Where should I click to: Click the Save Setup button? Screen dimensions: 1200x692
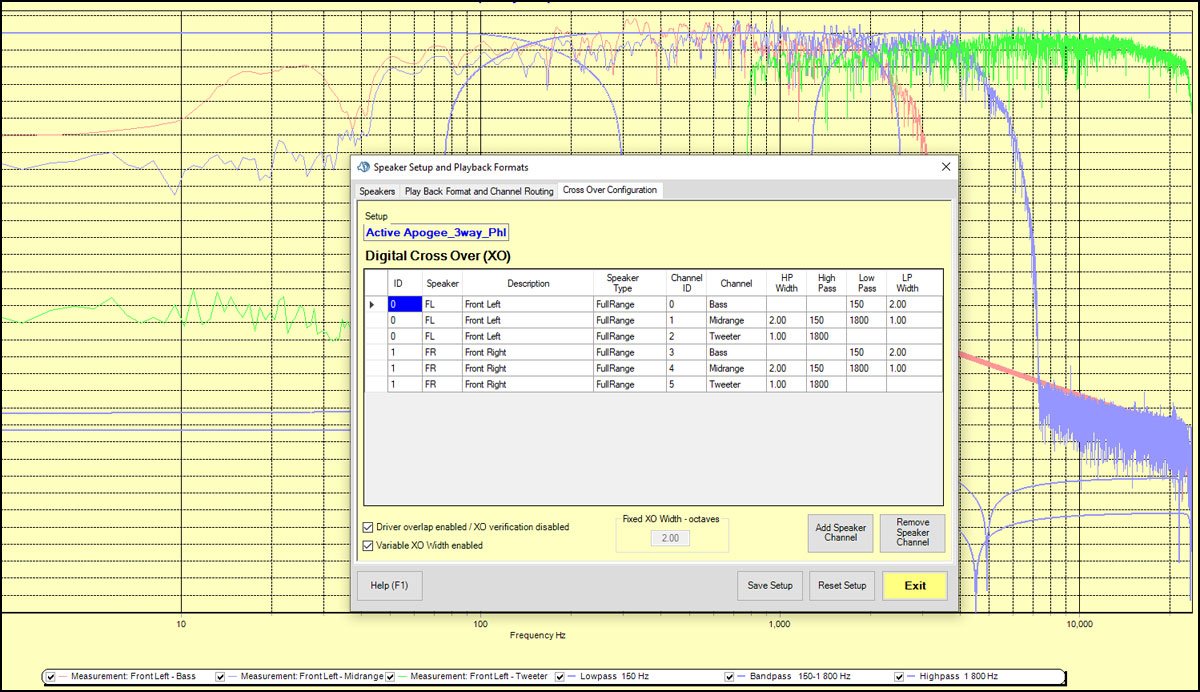point(770,585)
